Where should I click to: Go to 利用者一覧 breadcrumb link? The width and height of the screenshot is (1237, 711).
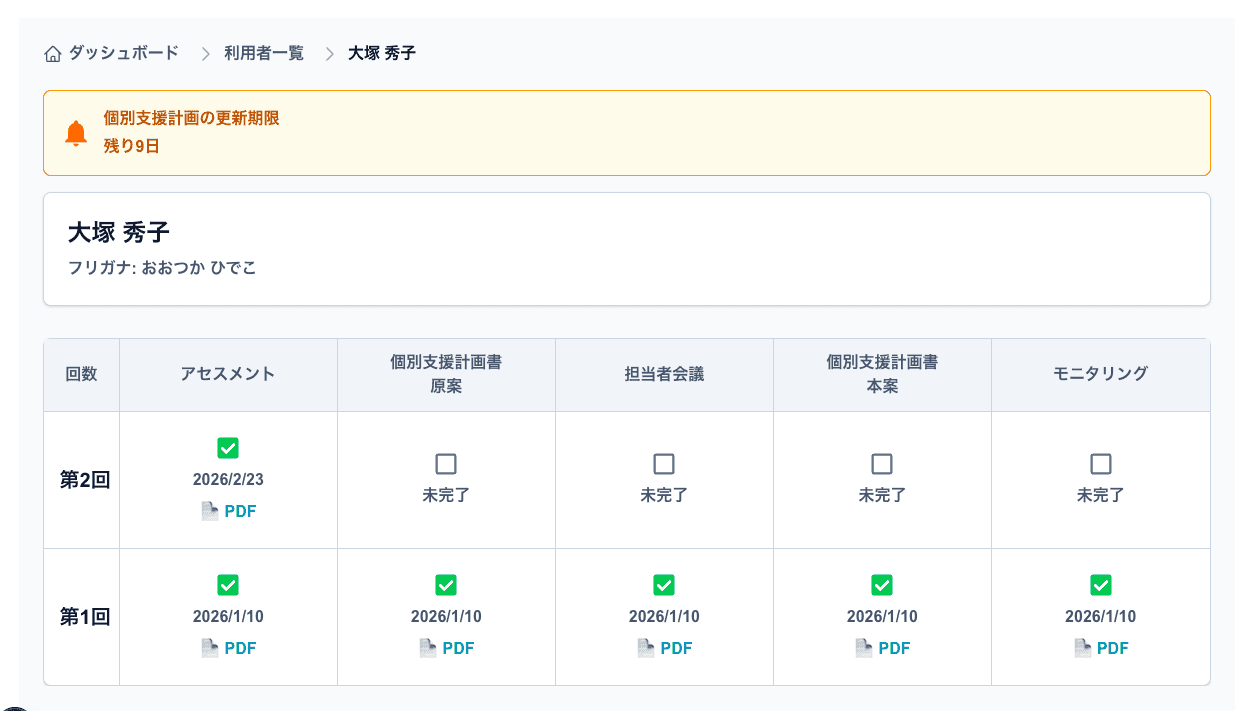(x=264, y=53)
